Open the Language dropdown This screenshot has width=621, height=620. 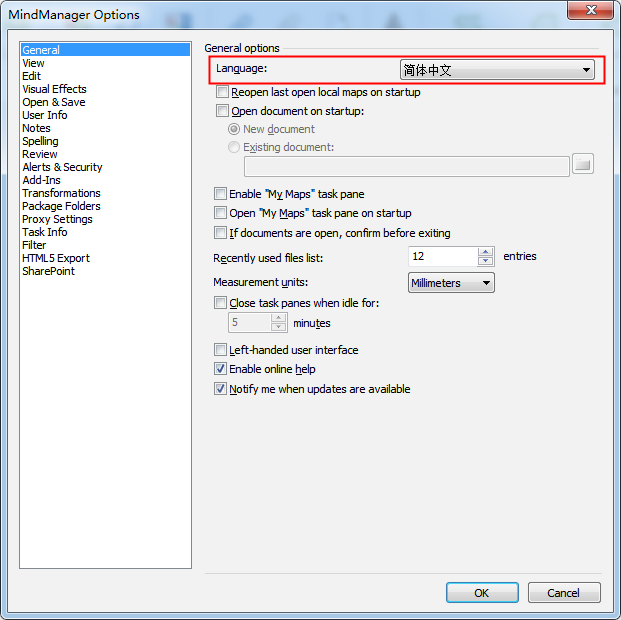pyautogui.click(x=496, y=70)
